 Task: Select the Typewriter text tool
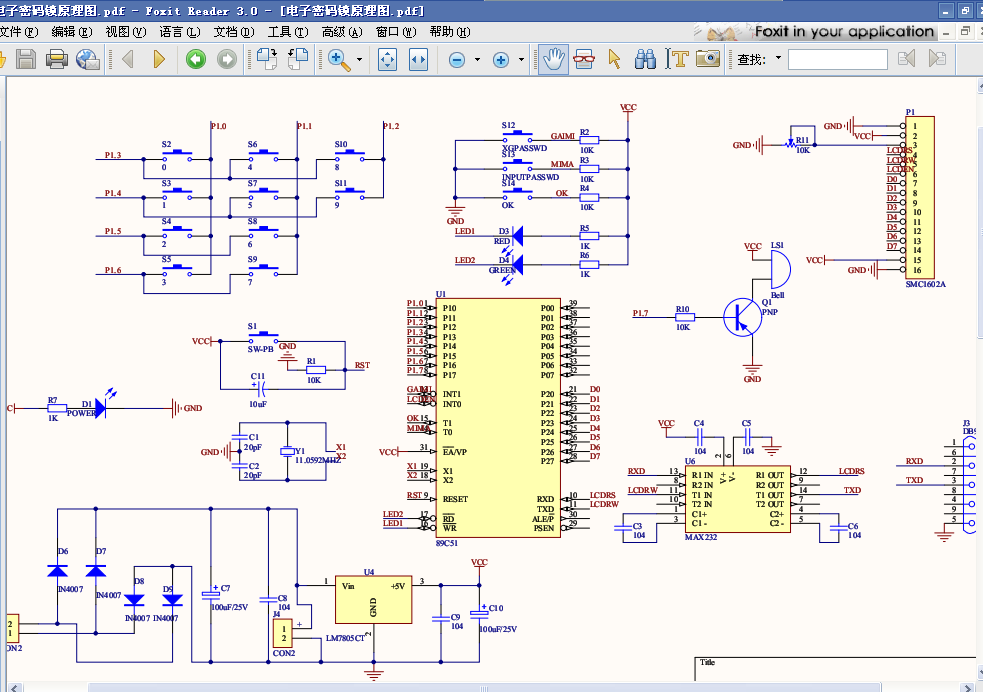click(677, 60)
